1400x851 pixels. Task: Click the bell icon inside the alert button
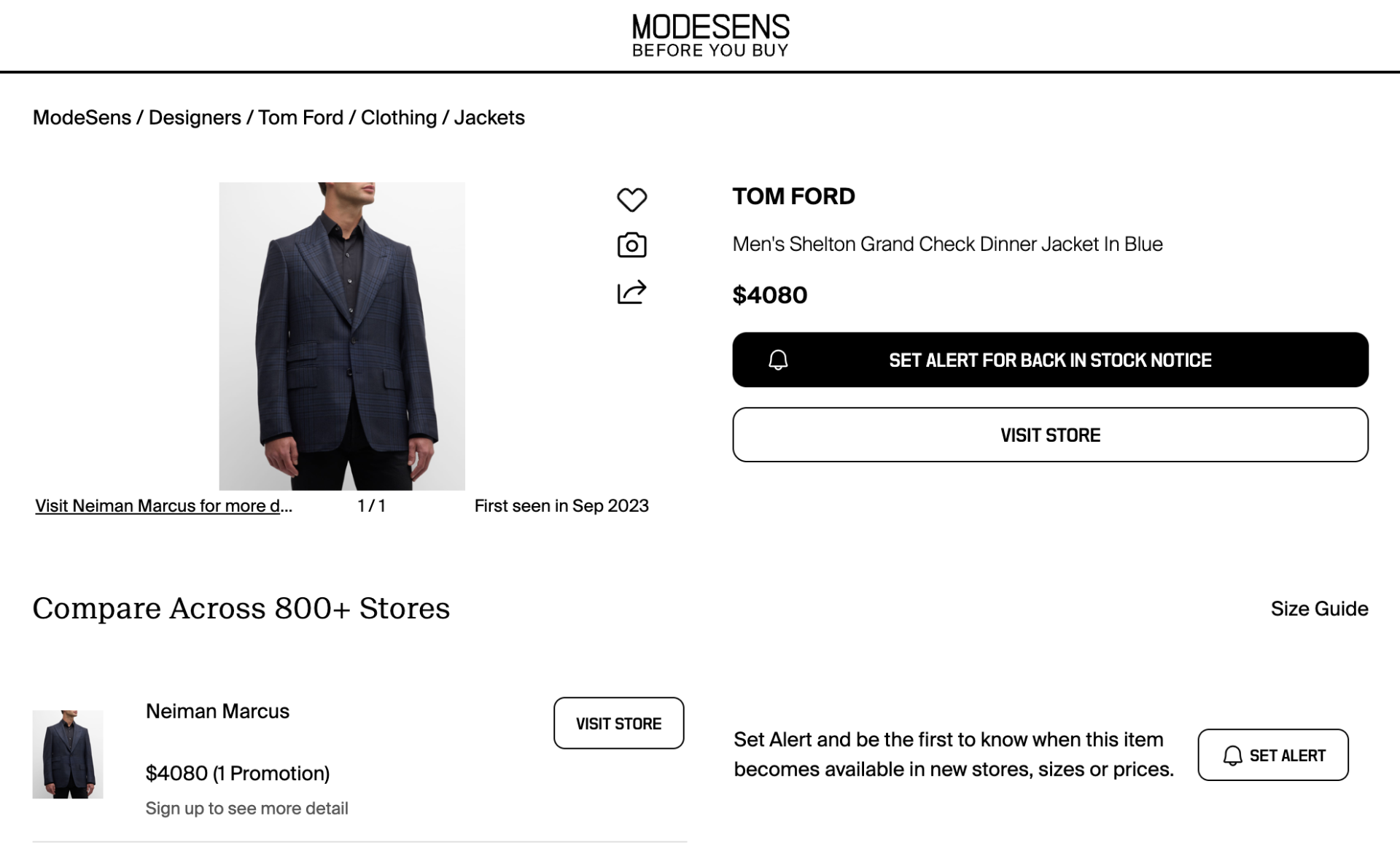[x=777, y=360]
